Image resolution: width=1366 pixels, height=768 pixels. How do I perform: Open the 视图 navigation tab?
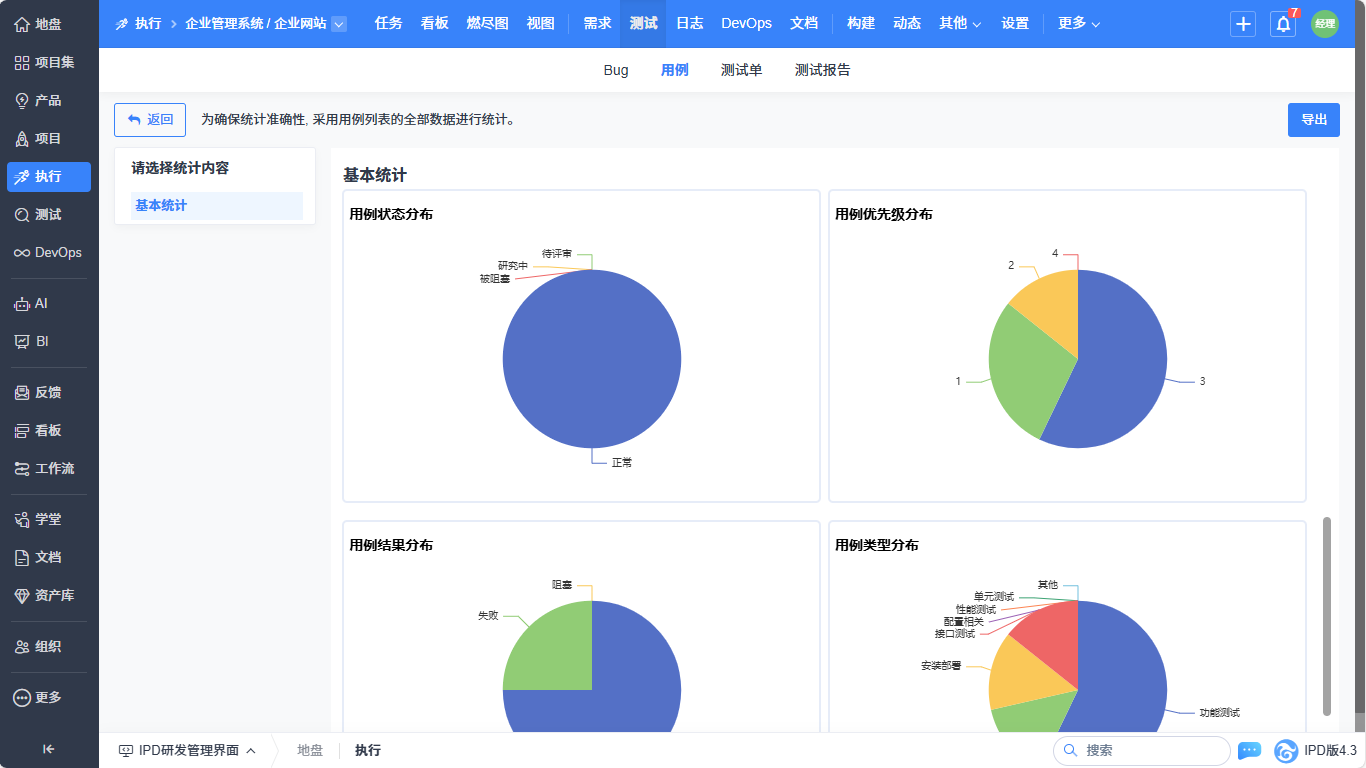click(541, 23)
